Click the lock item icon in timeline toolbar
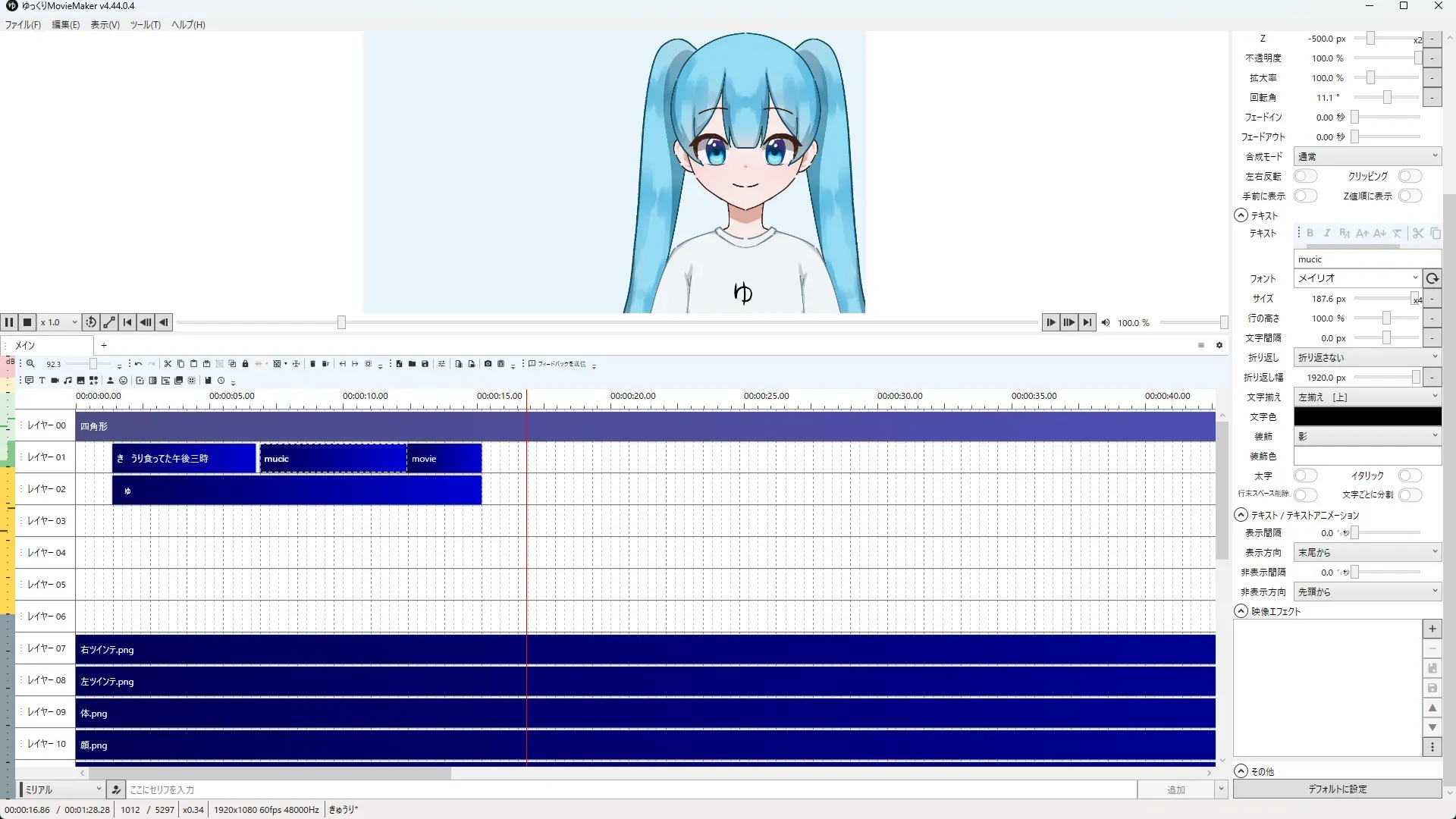 point(245,364)
